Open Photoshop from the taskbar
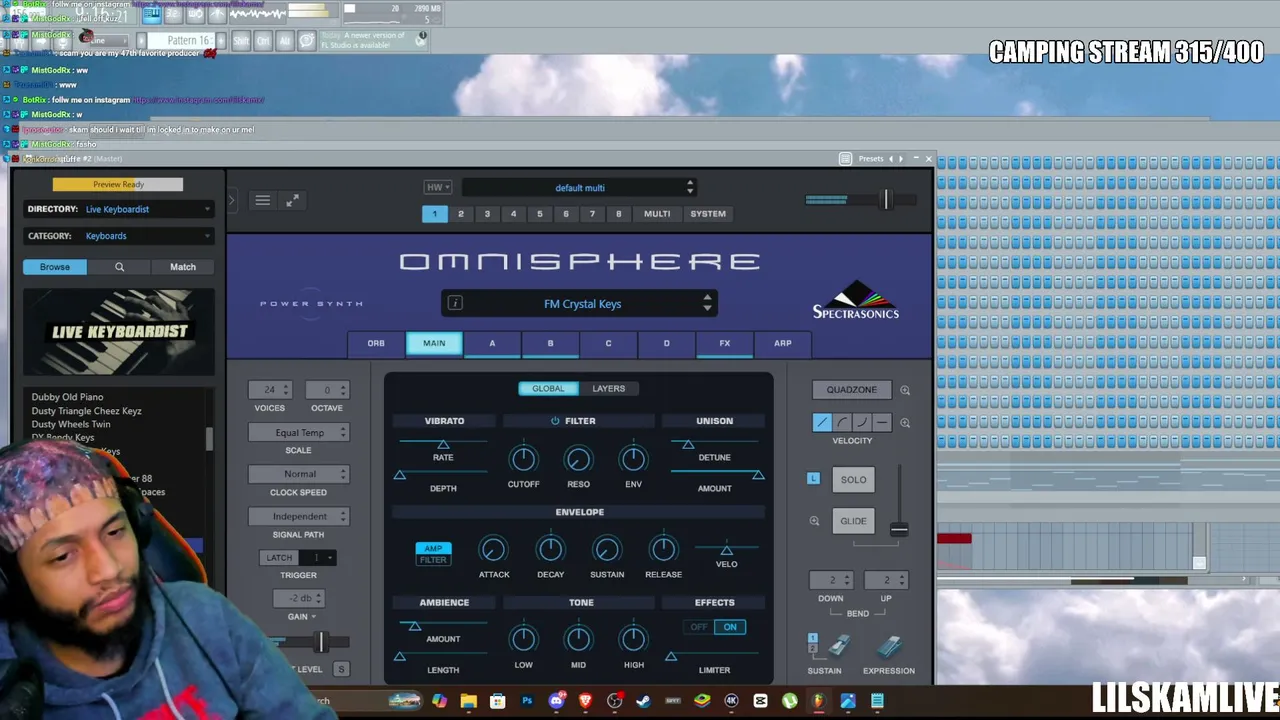 (527, 701)
